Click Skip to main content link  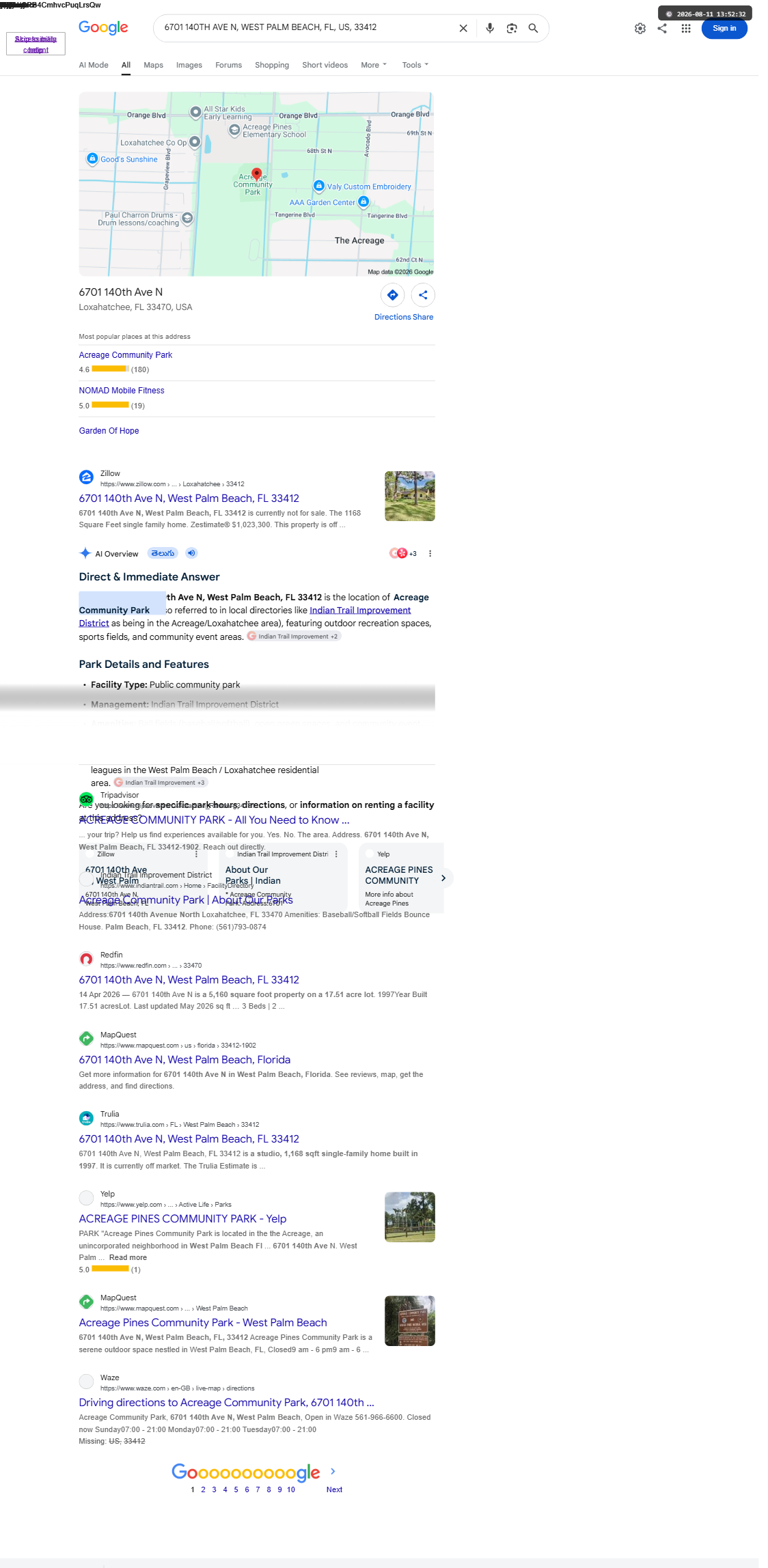[36, 44]
